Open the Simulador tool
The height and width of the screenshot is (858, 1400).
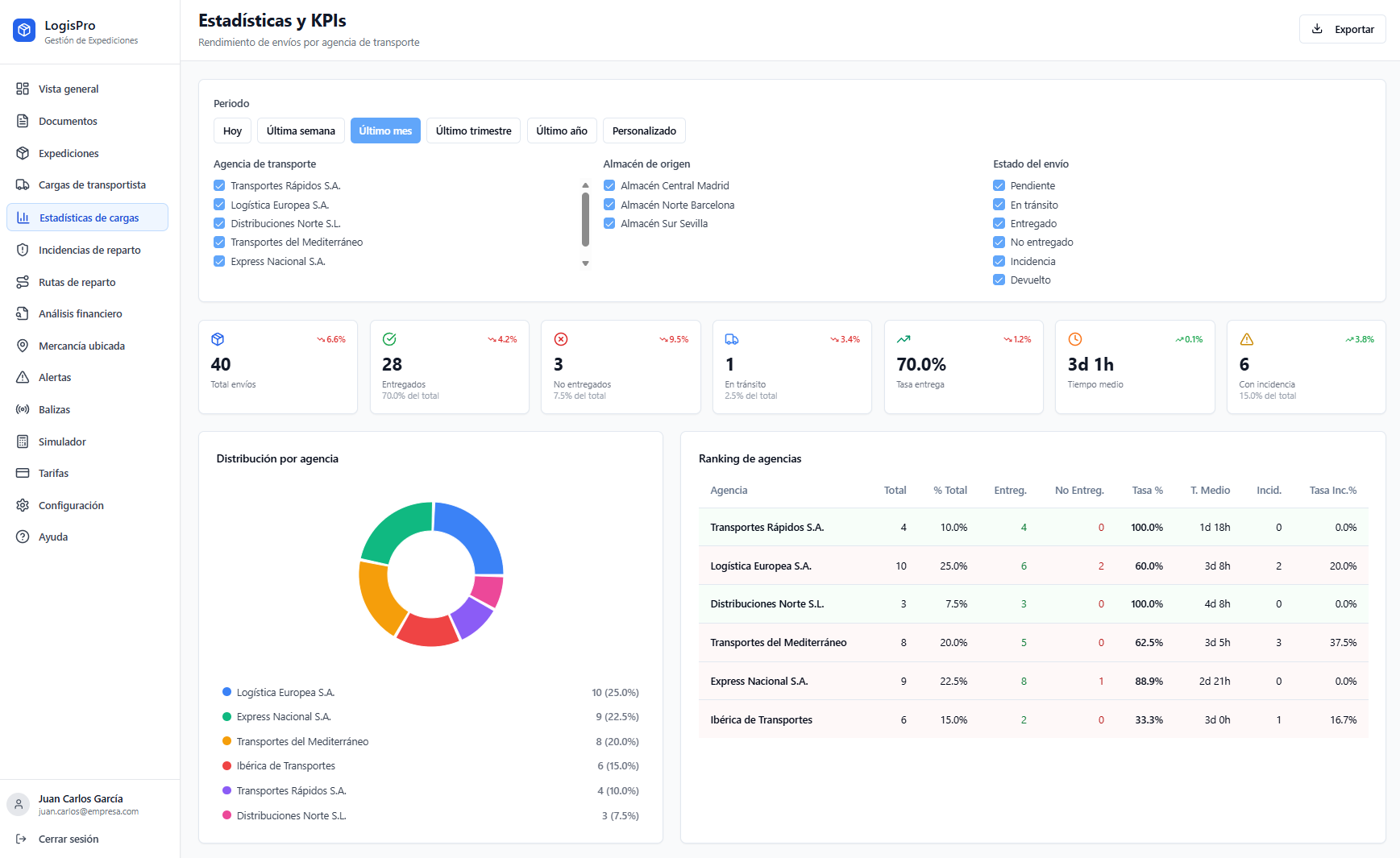coord(62,441)
